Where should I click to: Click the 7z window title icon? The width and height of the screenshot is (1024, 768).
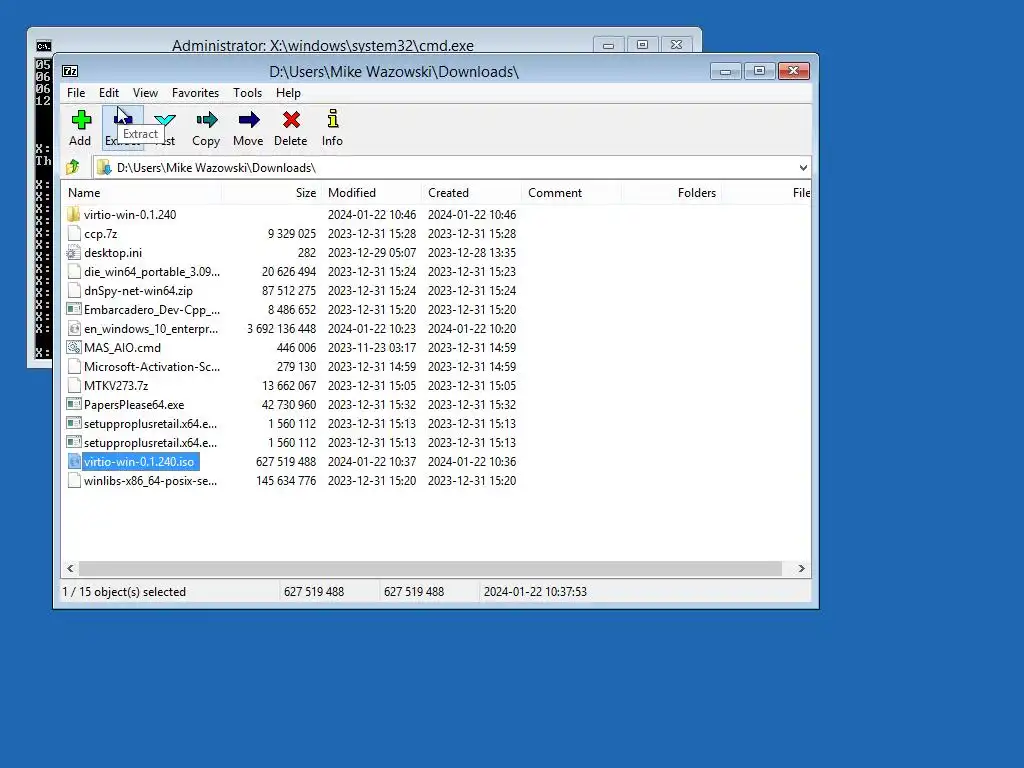pos(70,71)
